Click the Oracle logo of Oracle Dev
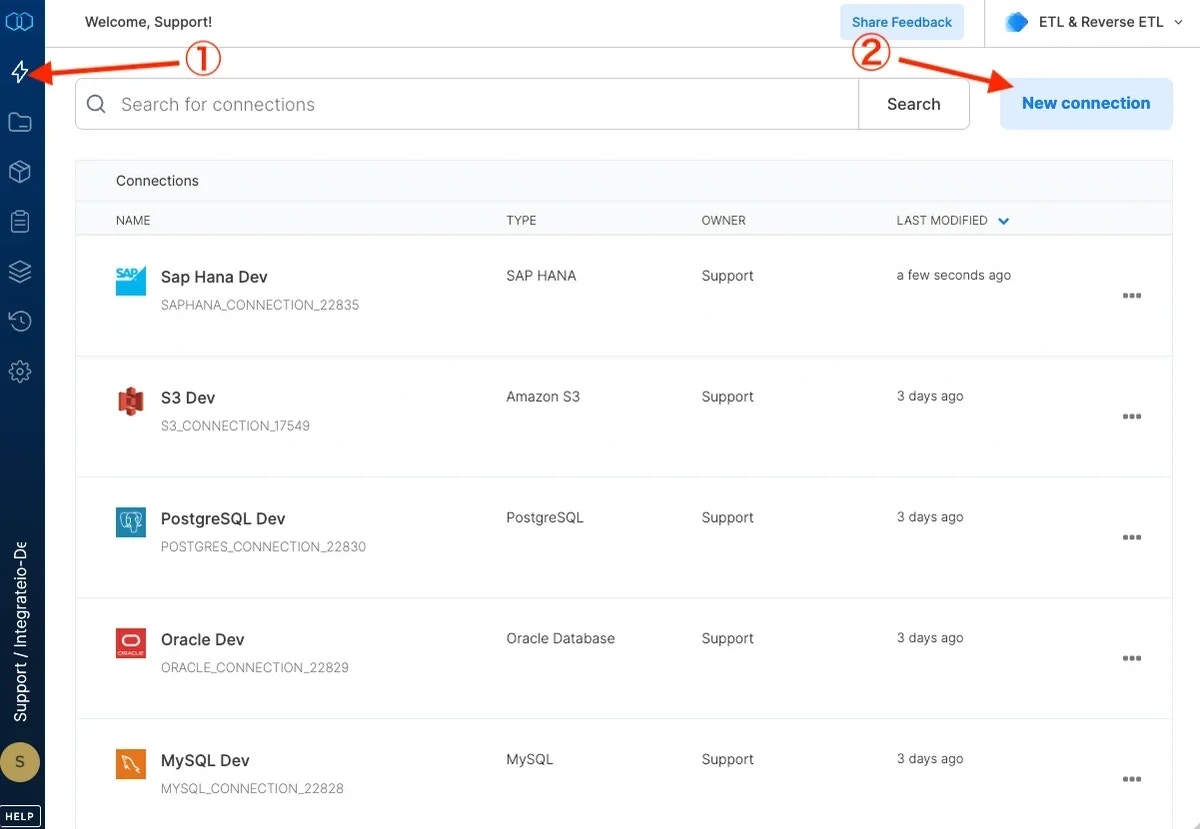Viewport: 1200px width, 829px height. pyautogui.click(x=131, y=643)
